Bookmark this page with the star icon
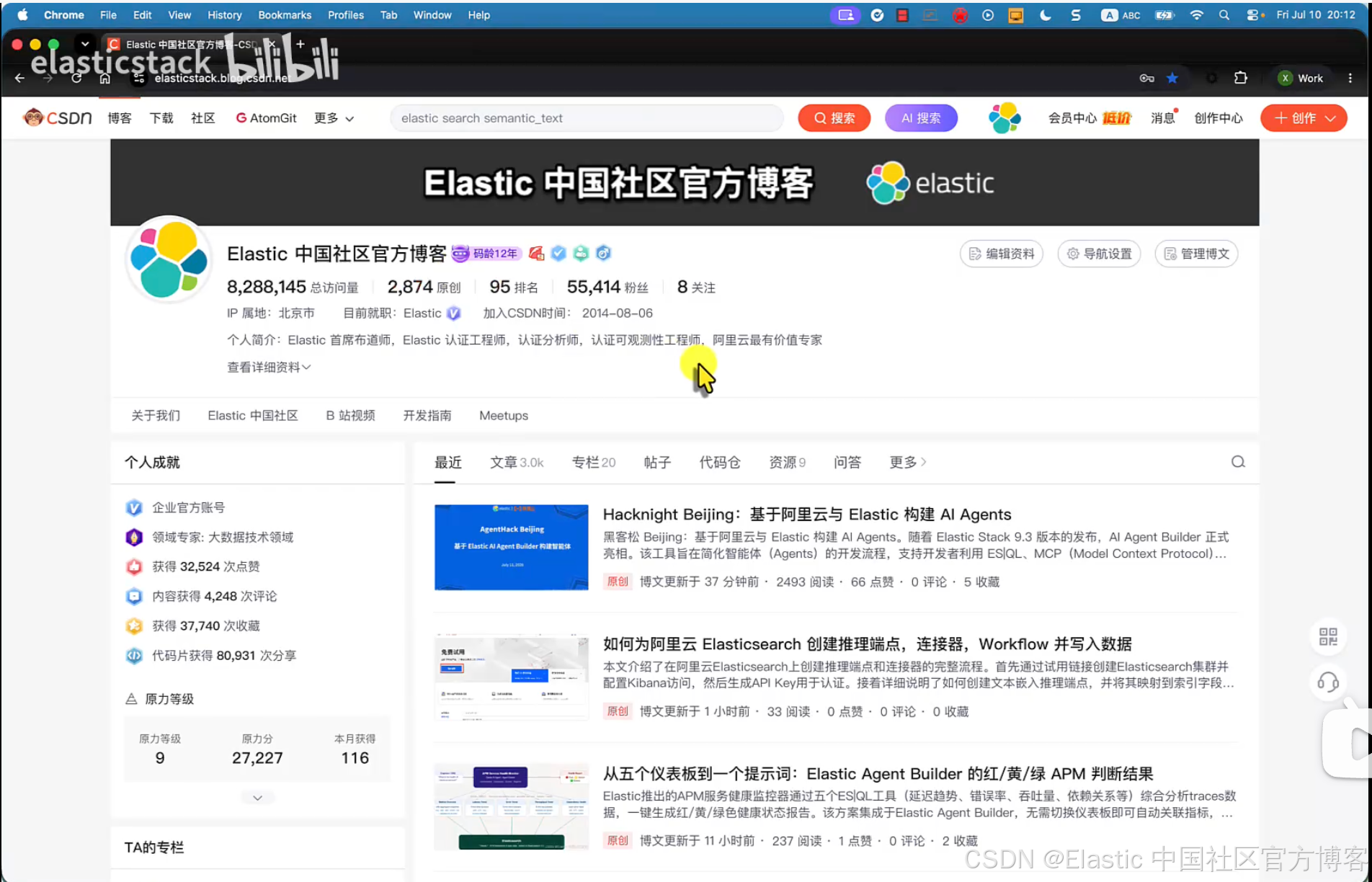Screen dimensions: 1372x882 coord(1172,78)
